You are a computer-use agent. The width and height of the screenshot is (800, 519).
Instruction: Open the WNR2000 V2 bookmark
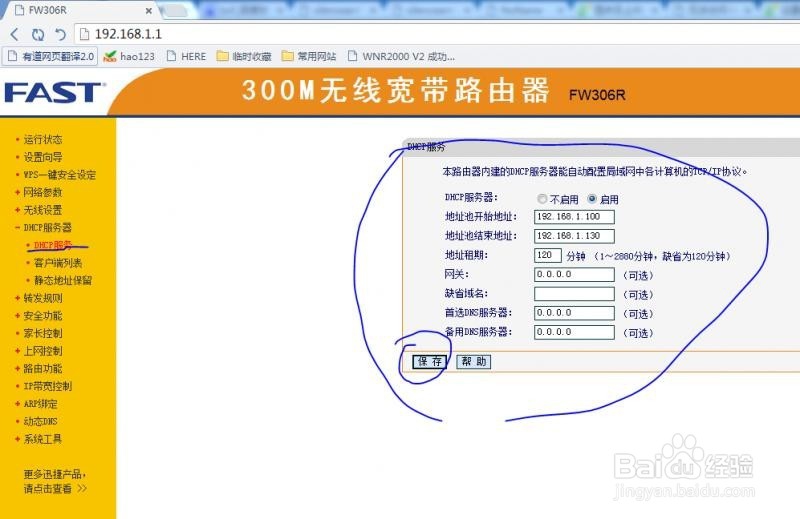click(x=401, y=56)
